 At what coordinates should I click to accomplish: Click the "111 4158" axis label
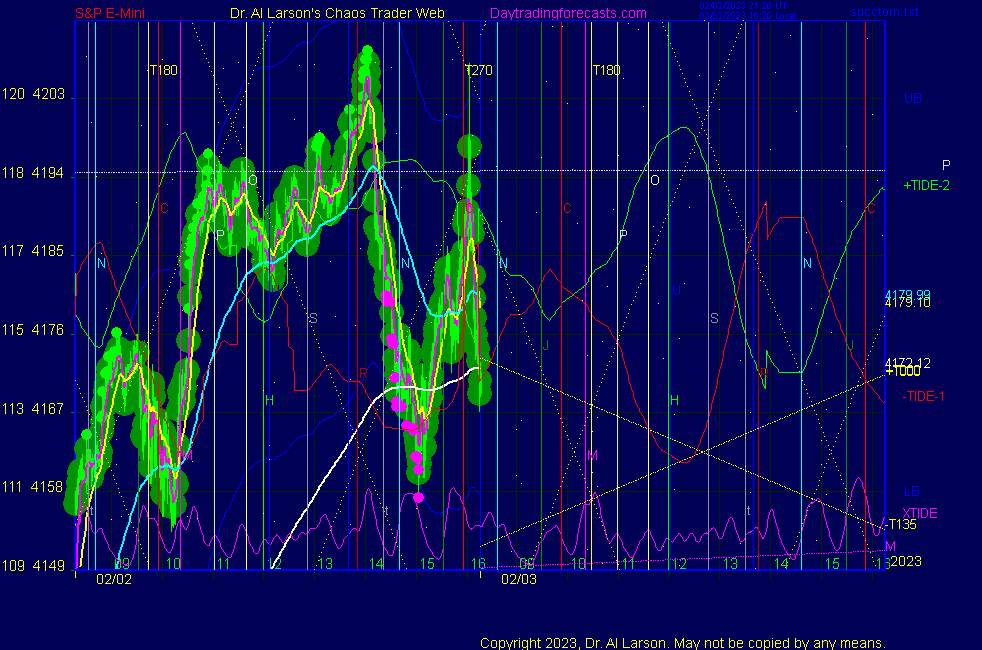(33, 487)
